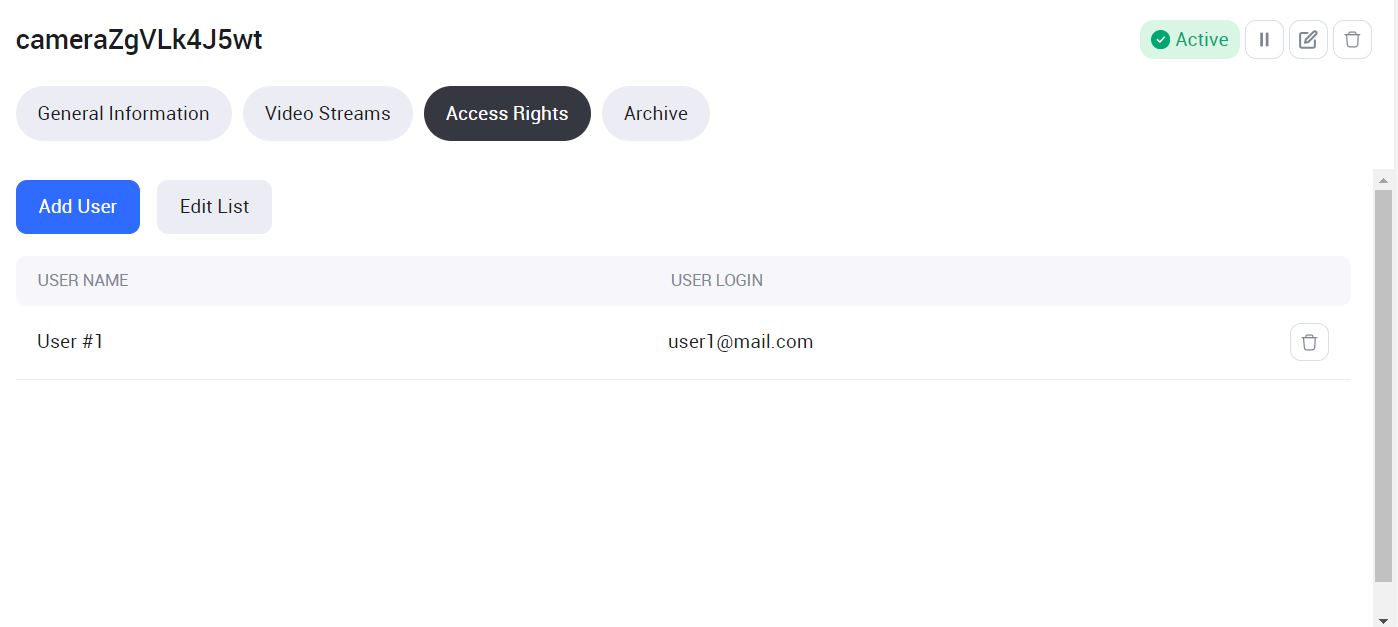Click the user1@mail.com login text
The height and width of the screenshot is (627, 1398).
(741, 342)
